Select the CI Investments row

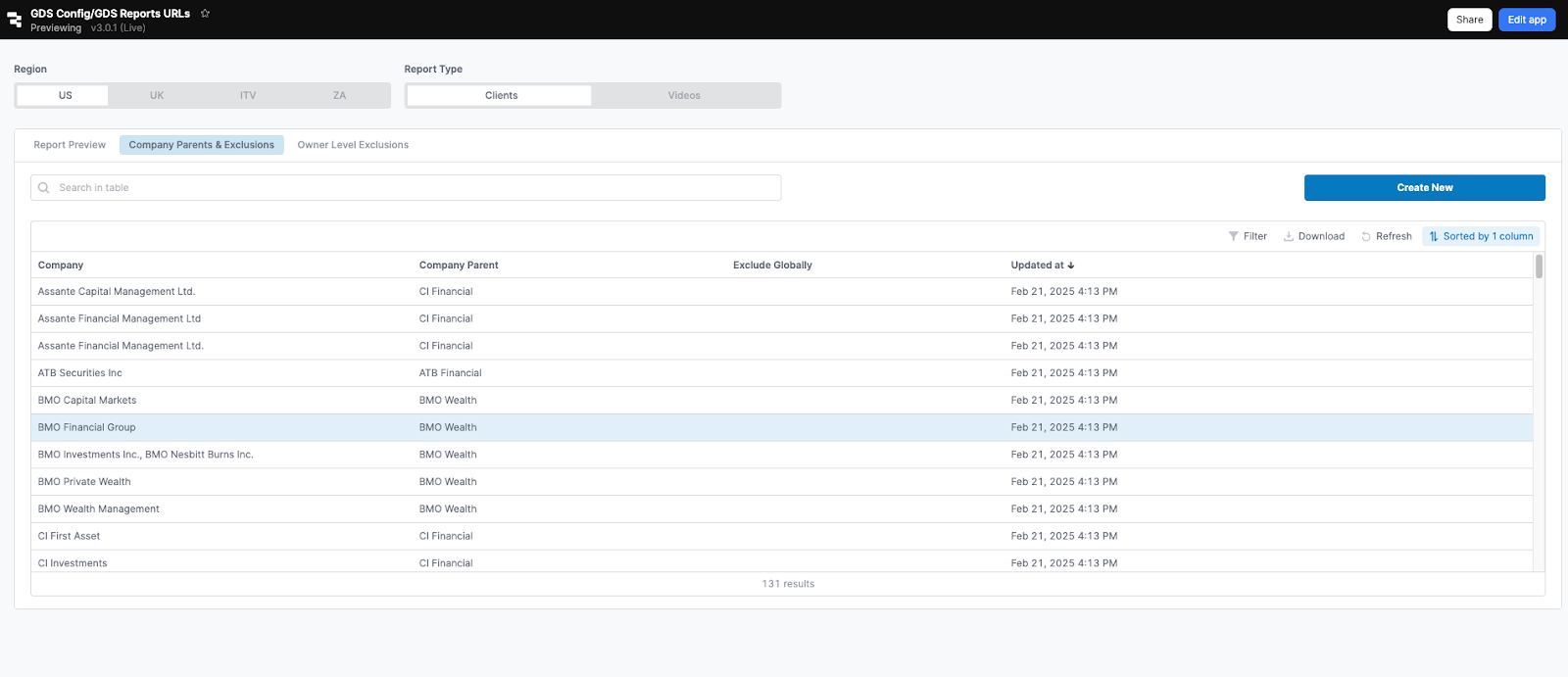782,561
